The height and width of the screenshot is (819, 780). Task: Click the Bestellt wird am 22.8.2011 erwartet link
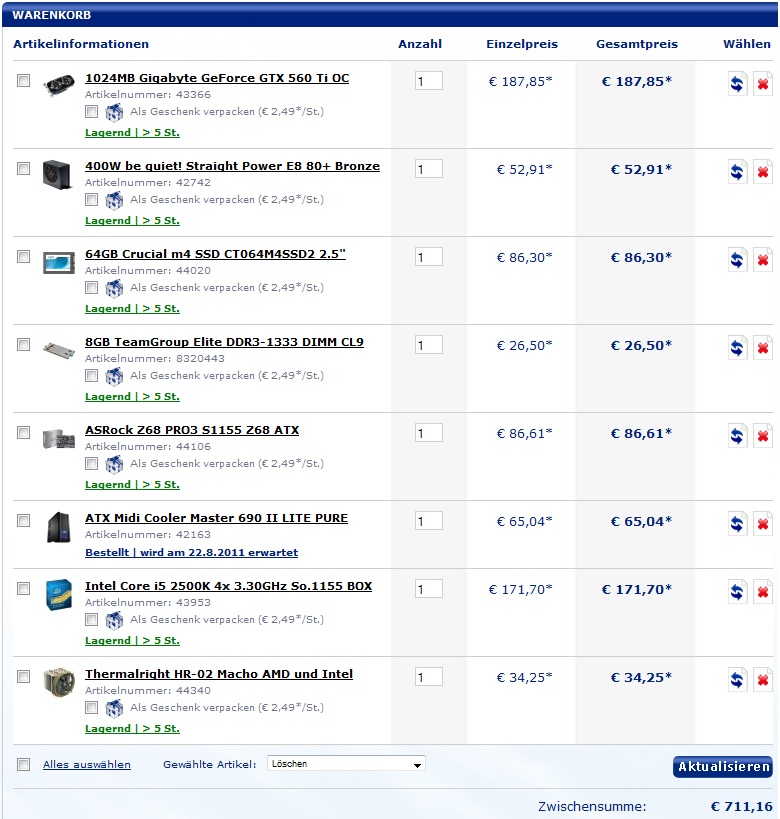(x=192, y=553)
